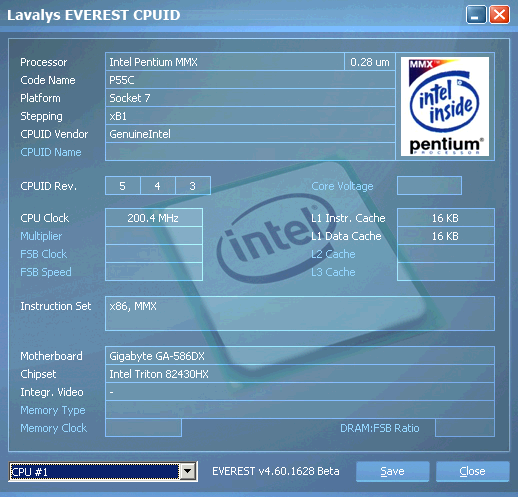Close window using red X icon
Image resolution: width=518 pixels, height=497 pixels.
coord(499,15)
